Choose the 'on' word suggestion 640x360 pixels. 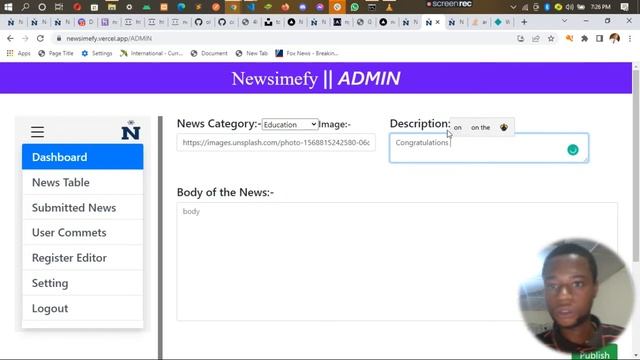(x=458, y=127)
